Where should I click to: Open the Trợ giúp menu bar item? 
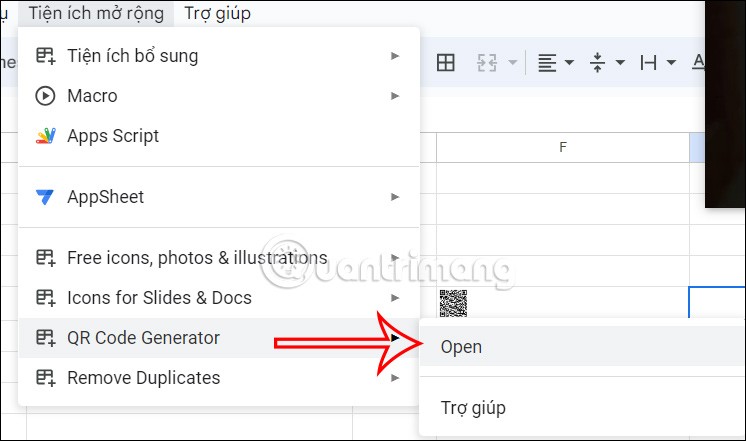point(217,13)
